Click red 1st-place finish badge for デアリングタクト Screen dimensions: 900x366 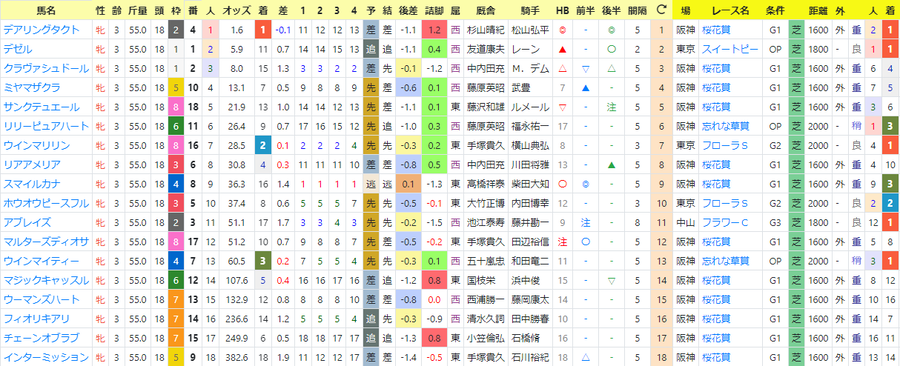click(x=263, y=30)
